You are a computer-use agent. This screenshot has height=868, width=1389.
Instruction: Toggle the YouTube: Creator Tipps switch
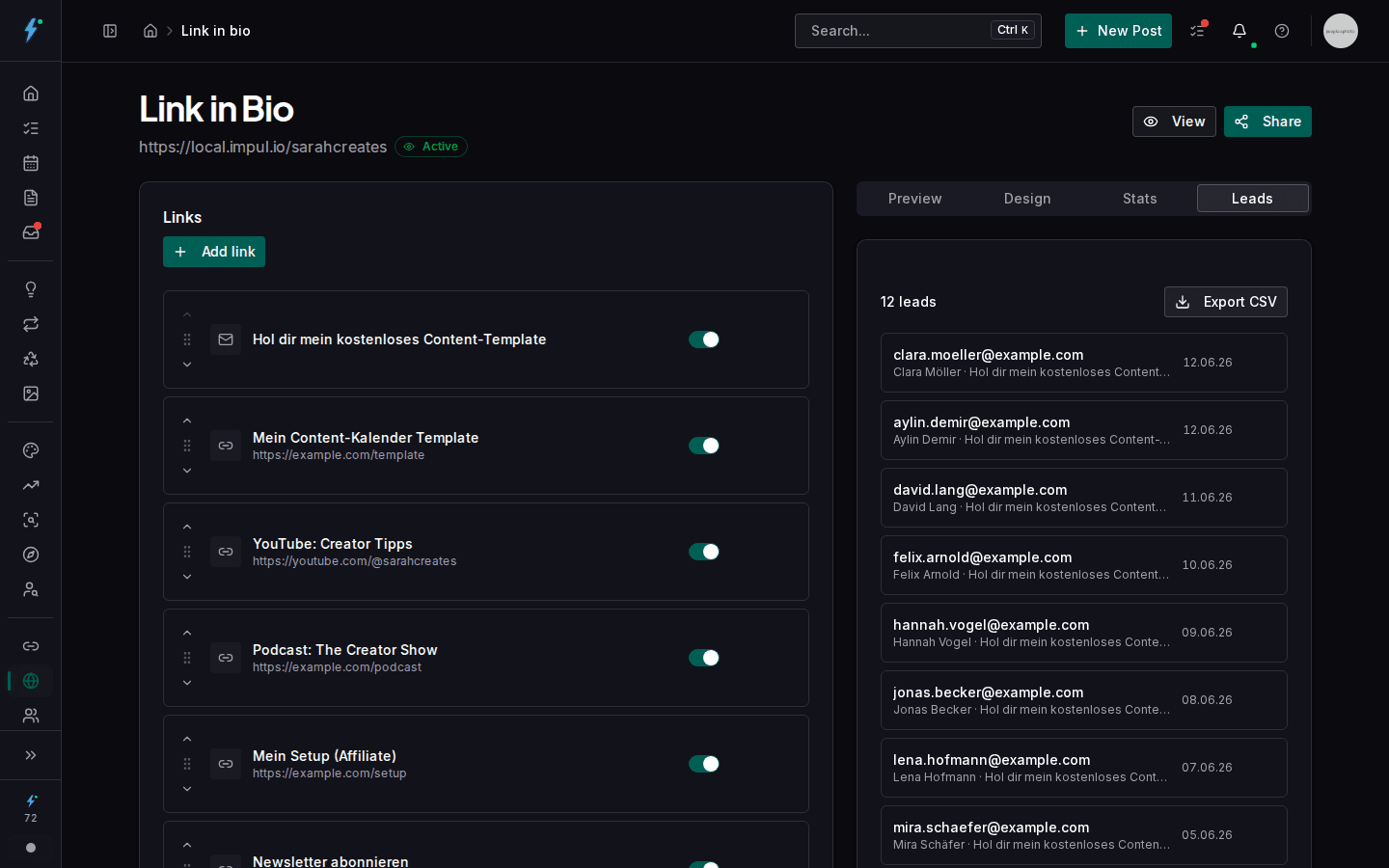click(704, 552)
